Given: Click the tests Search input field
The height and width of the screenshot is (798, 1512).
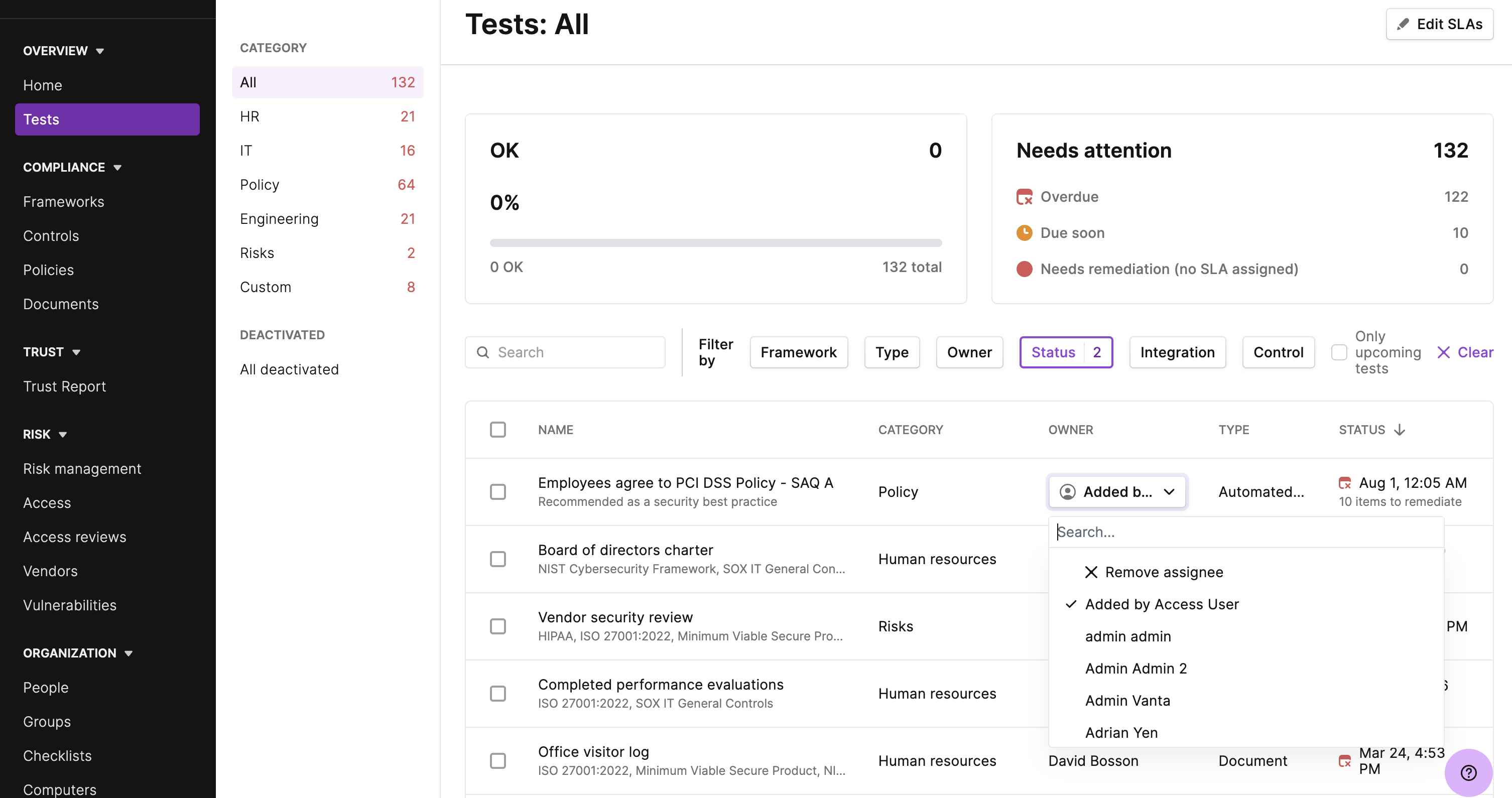Looking at the screenshot, I should (x=565, y=352).
